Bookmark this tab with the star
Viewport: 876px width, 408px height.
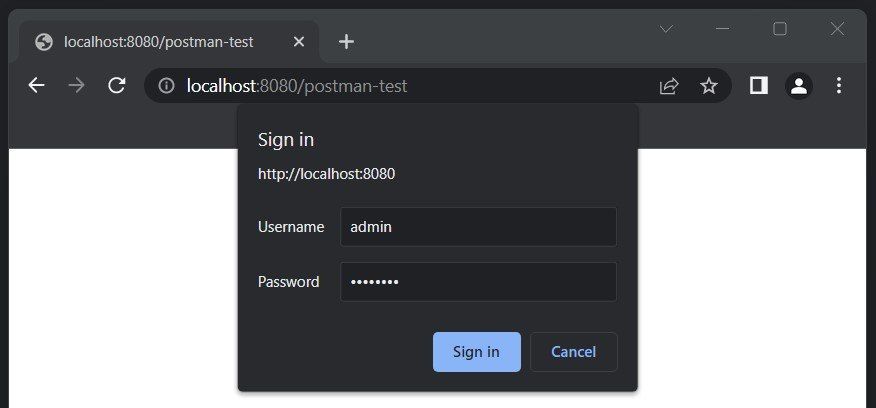coord(708,86)
